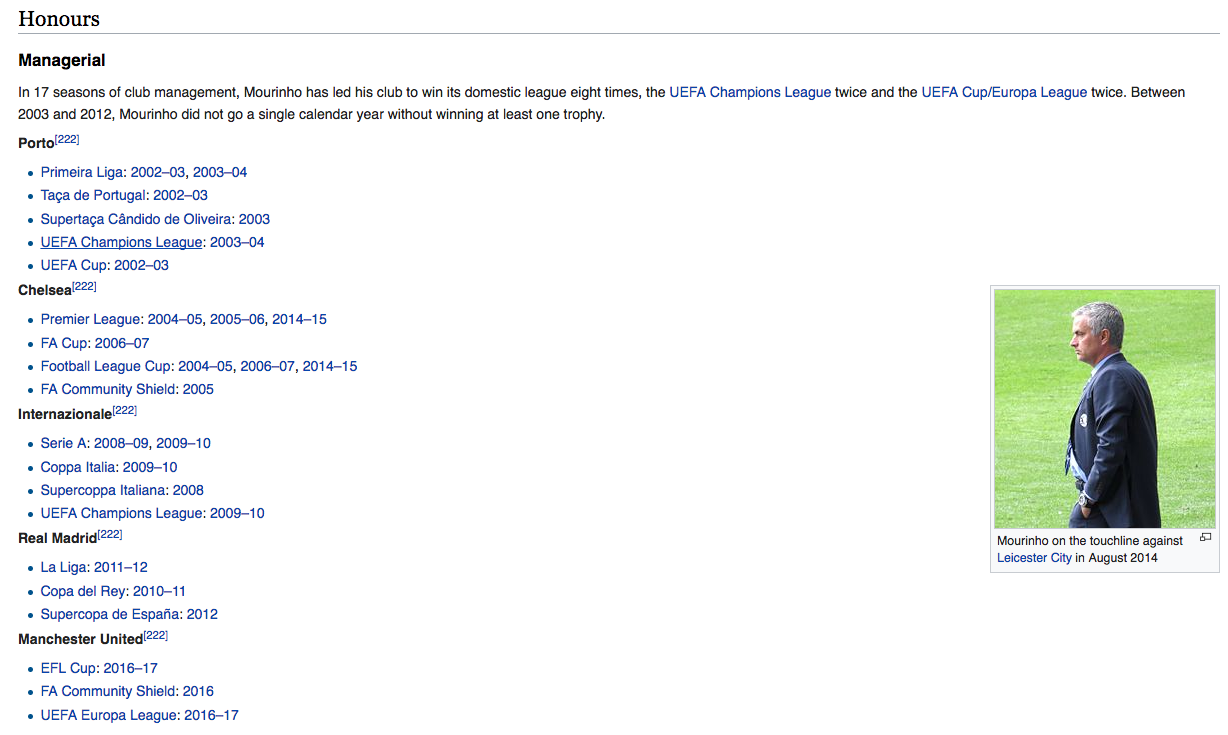Image resolution: width=1228 pixels, height=735 pixels.
Task: Open UEFA Europa League 2016–17 link
Action: click(212, 715)
